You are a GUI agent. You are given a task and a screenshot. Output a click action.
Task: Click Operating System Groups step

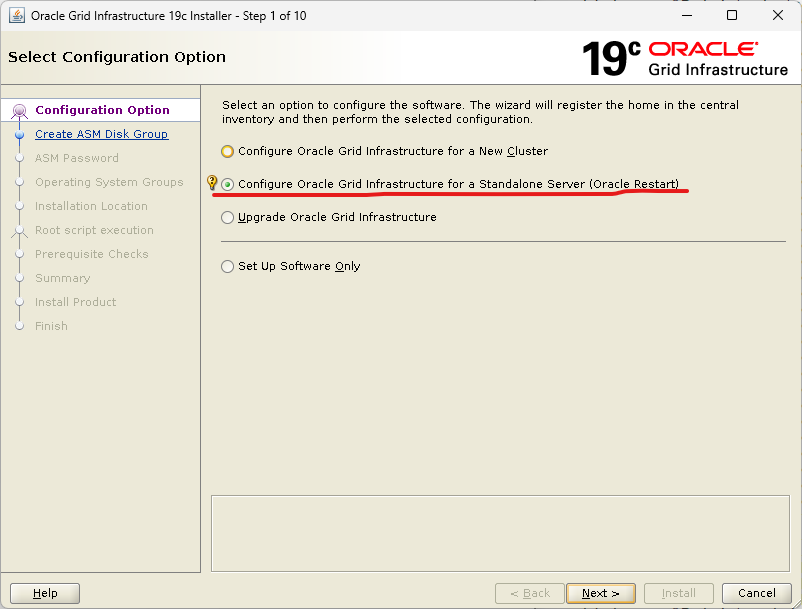[x=109, y=182]
